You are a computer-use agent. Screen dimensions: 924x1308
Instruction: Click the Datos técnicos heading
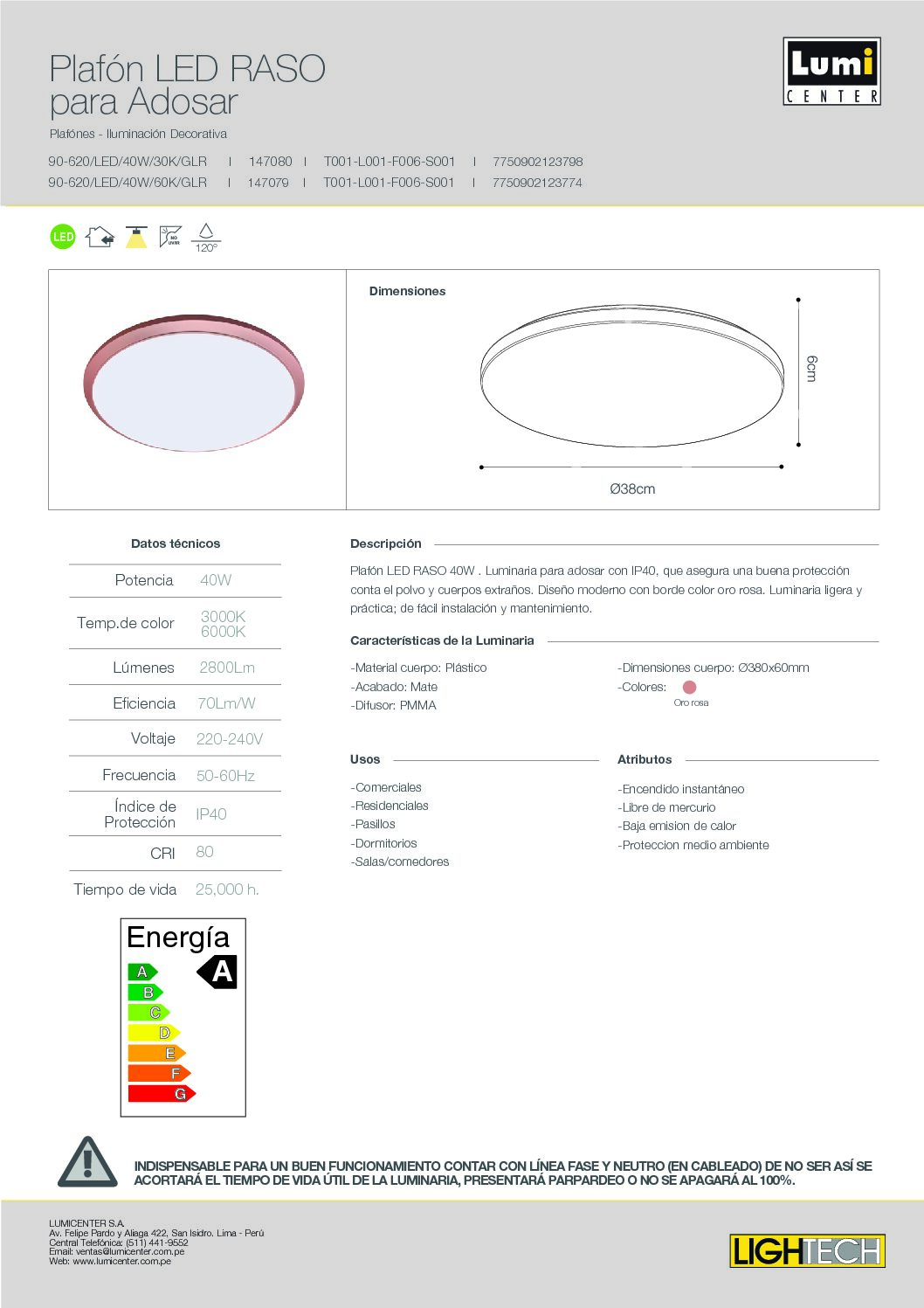pyautogui.click(x=176, y=543)
